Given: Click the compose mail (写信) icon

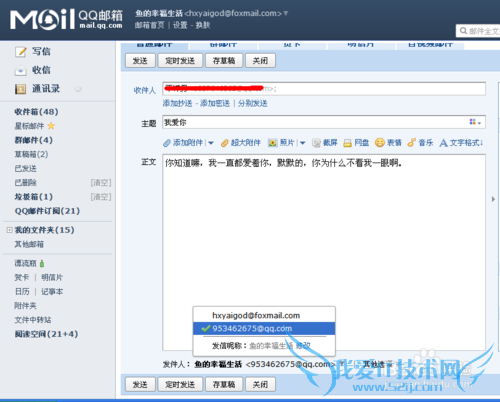Looking at the screenshot, I should click(x=21, y=52).
